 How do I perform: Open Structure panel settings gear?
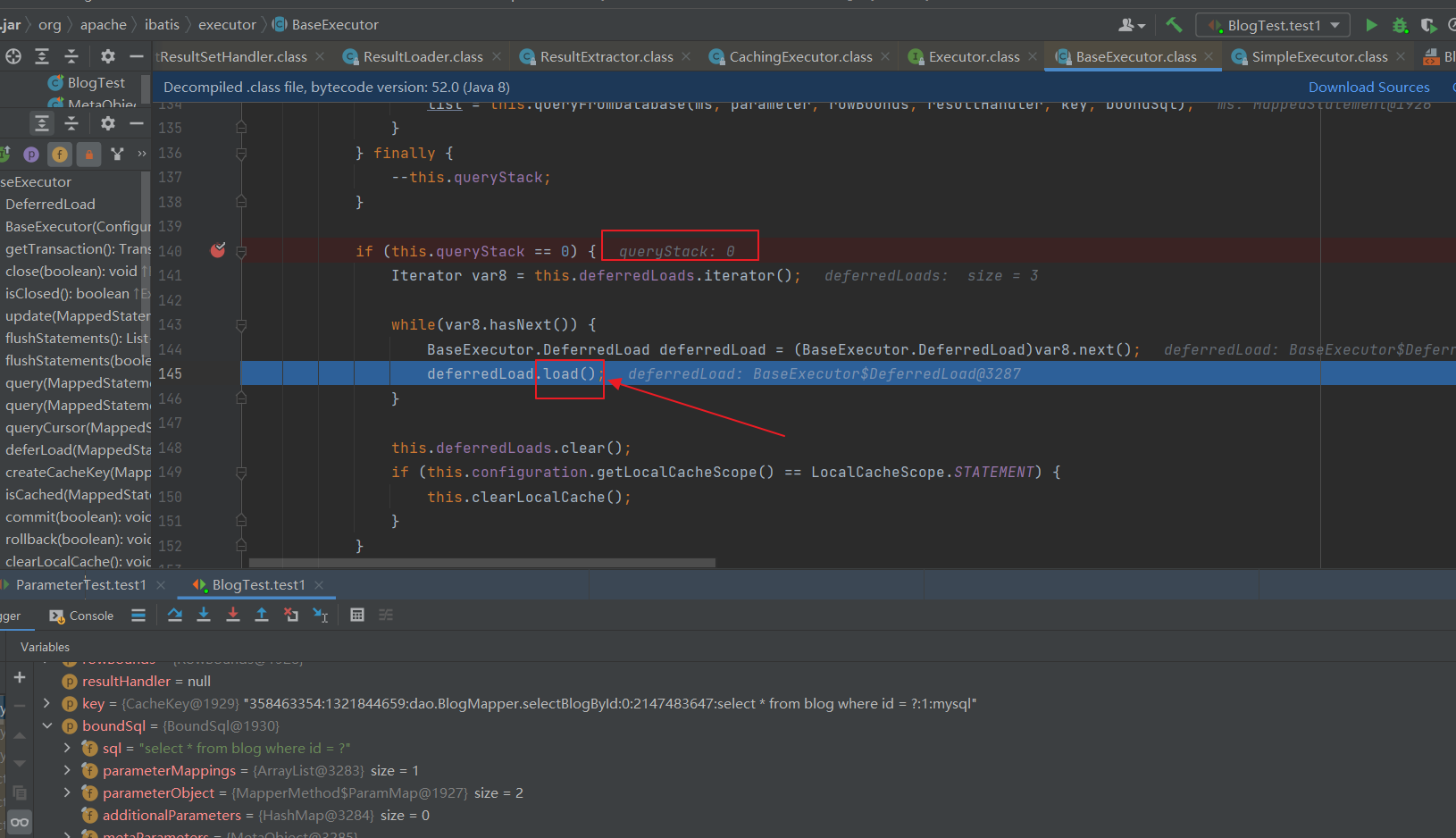click(108, 123)
